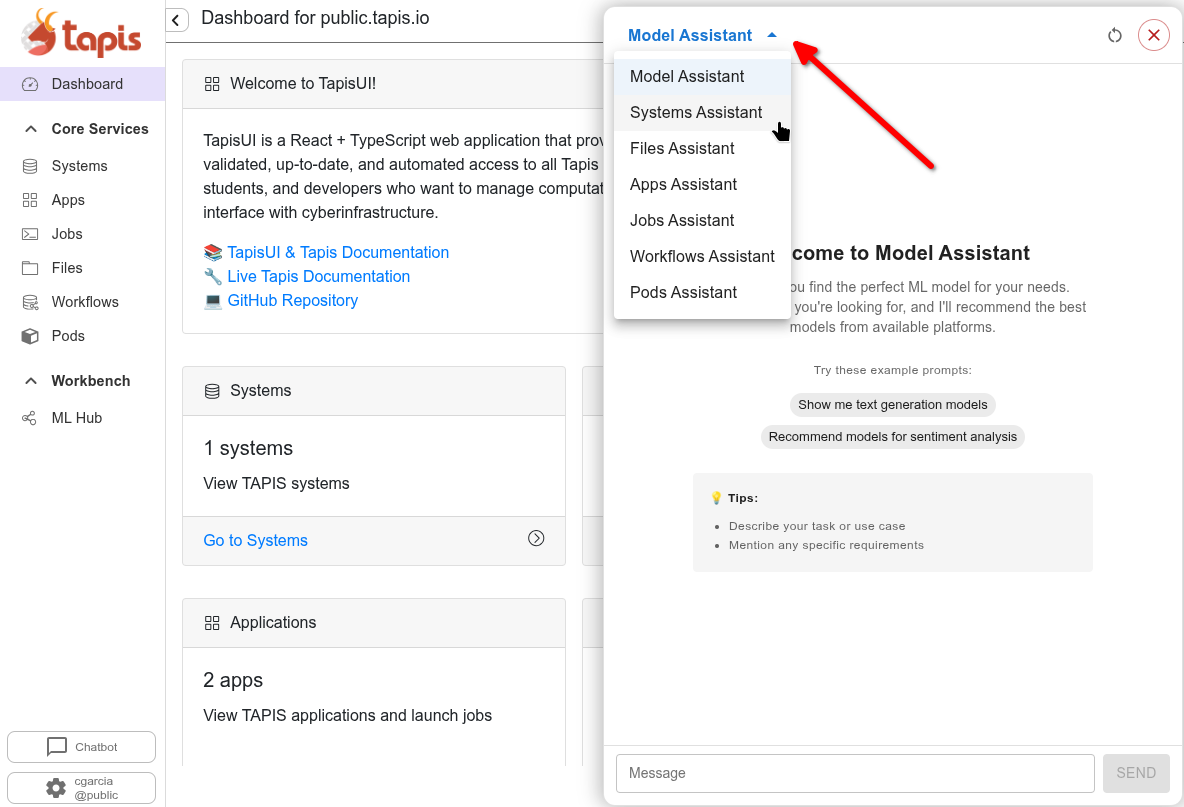Select Systems Assistant from the dropdown

coord(696,112)
